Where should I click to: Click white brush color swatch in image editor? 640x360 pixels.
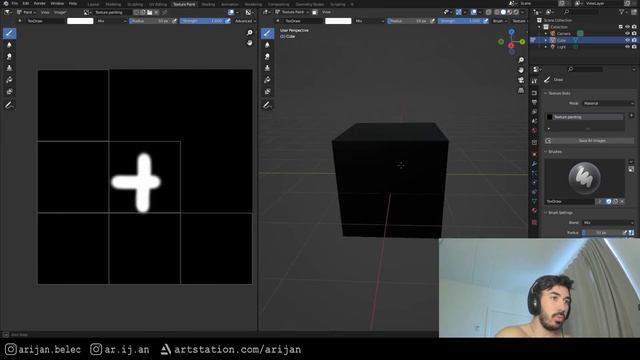(80, 21)
